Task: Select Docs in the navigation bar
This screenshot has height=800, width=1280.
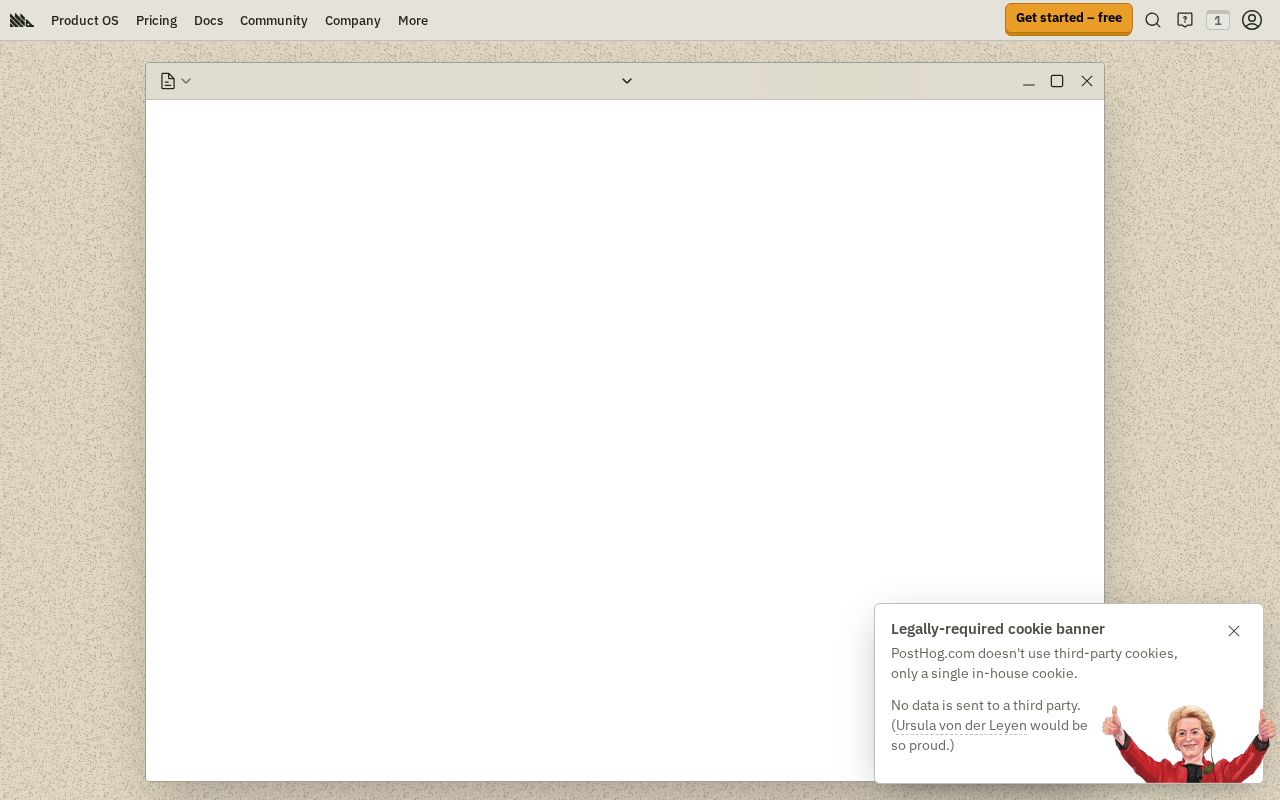Action: click(208, 20)
